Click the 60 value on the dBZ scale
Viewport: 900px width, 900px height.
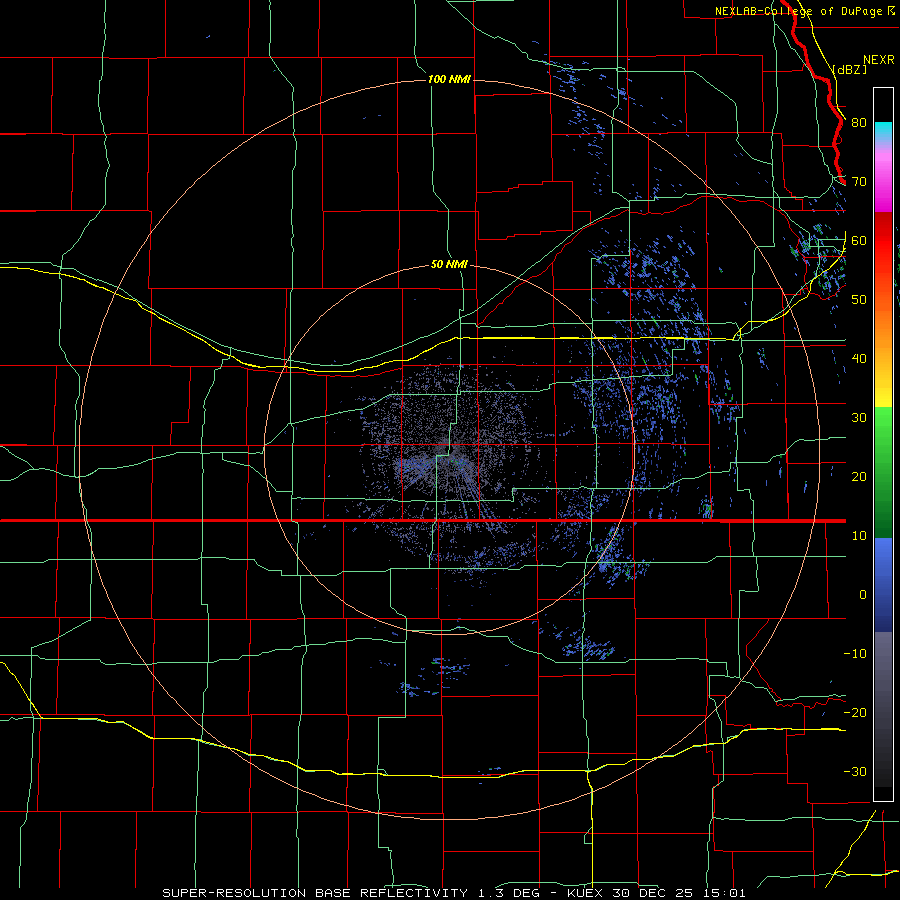(859, 240)
